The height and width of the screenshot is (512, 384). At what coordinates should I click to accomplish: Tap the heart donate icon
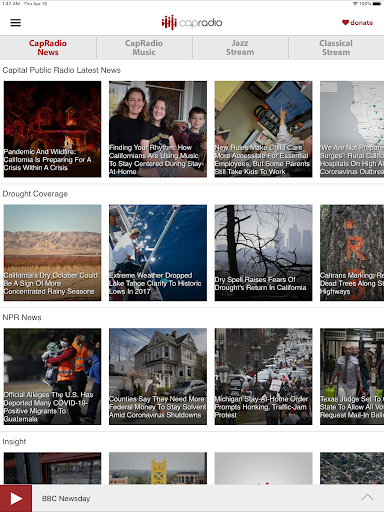[x=345, y=23]
